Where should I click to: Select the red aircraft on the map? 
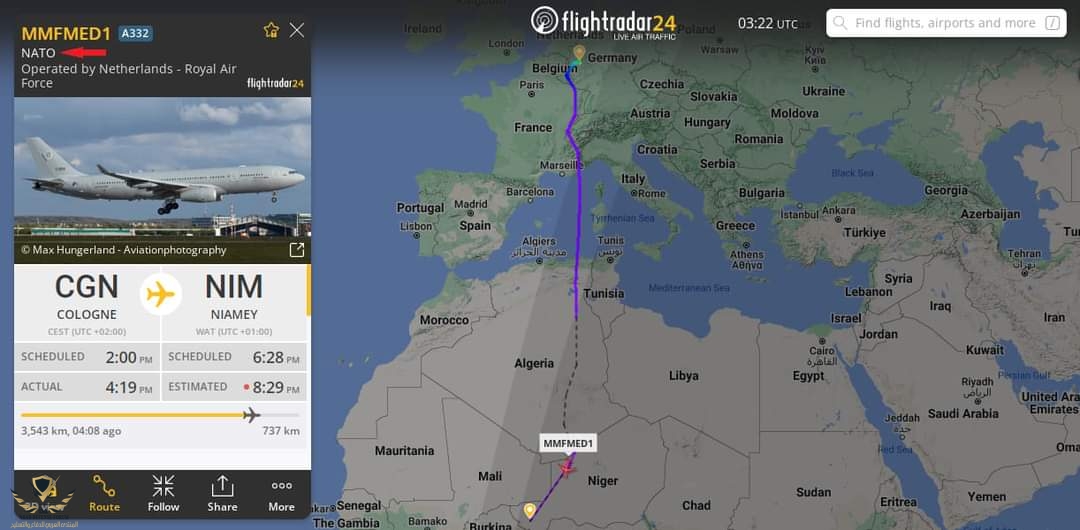567,469
